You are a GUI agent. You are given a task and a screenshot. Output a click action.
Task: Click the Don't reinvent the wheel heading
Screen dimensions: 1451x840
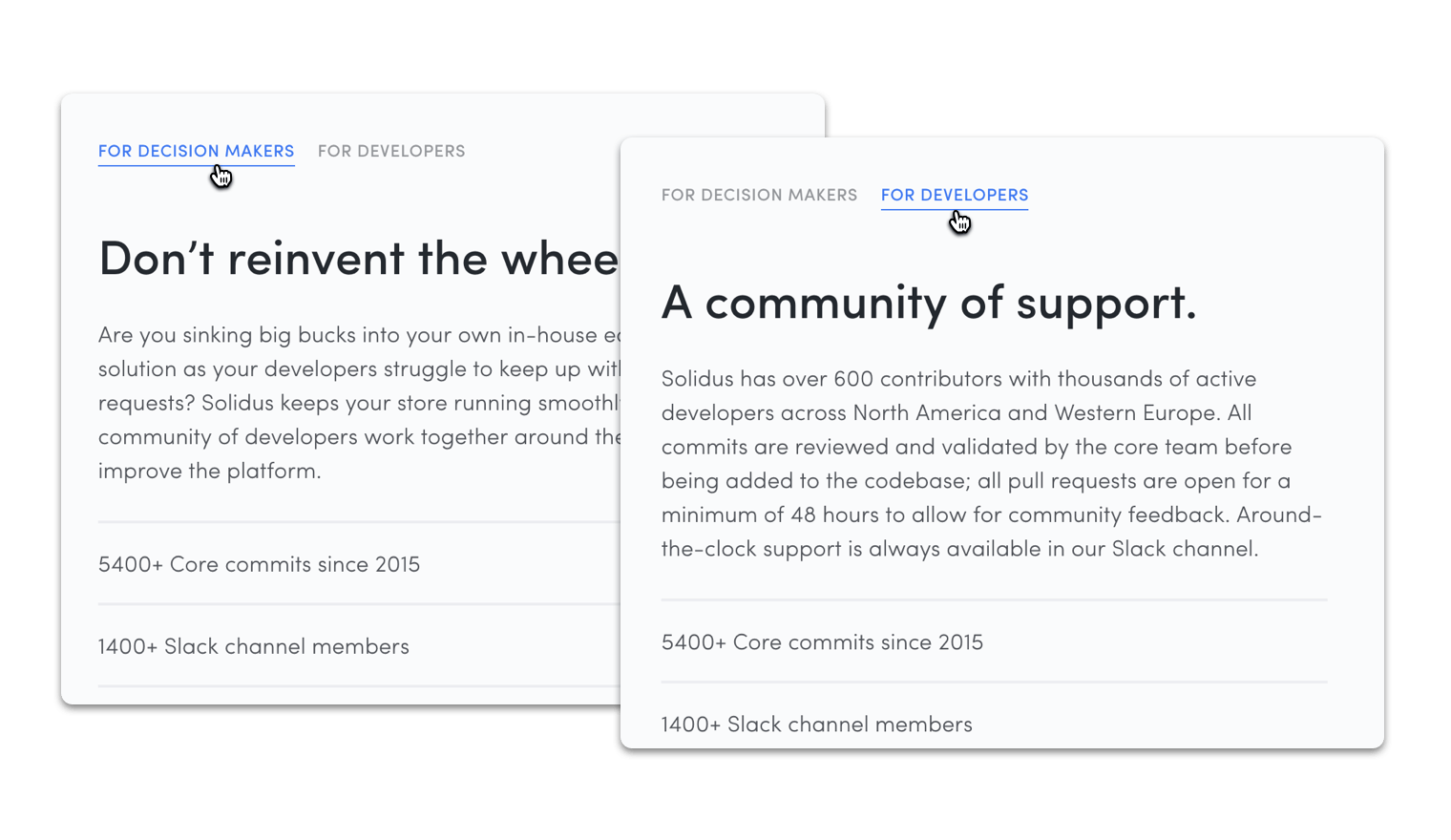point(358,258)
